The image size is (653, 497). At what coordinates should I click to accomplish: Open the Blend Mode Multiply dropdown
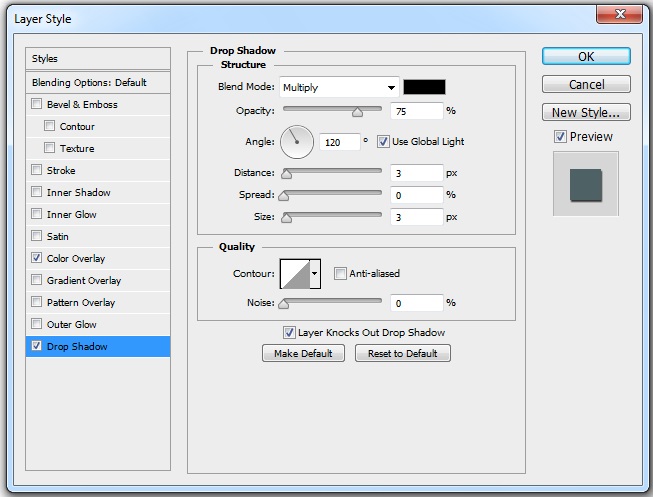point(339,87)
